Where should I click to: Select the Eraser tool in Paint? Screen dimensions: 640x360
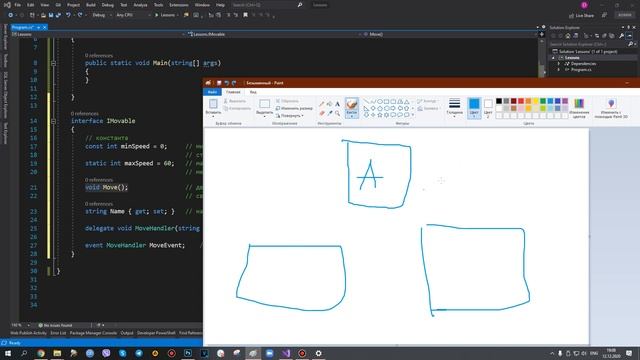pos(322,113)
